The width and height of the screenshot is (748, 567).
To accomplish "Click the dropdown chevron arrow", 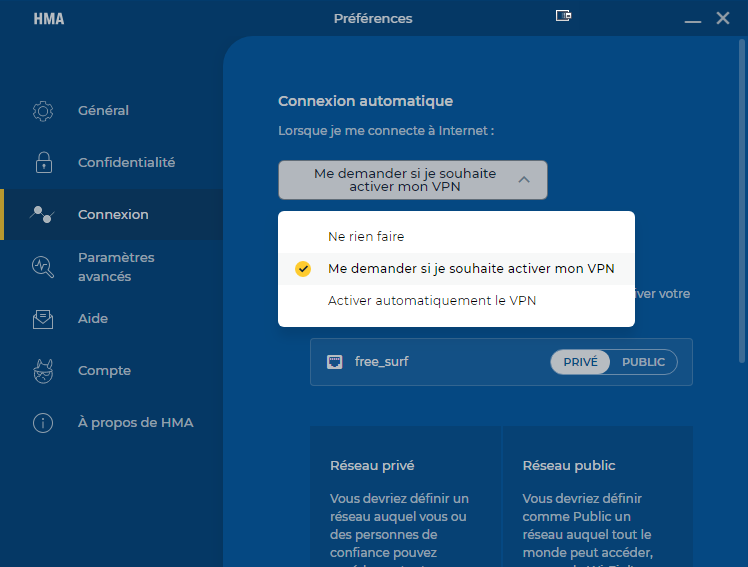I will (524, 180).
